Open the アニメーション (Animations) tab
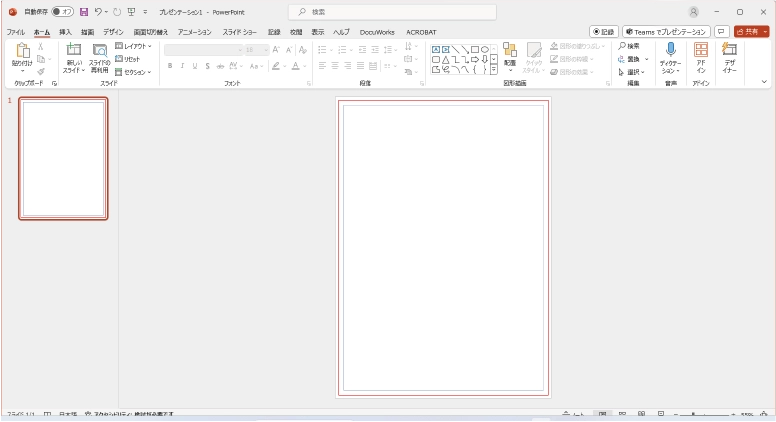Viewport: 776px width, 422px height. [x=194, y=32]
